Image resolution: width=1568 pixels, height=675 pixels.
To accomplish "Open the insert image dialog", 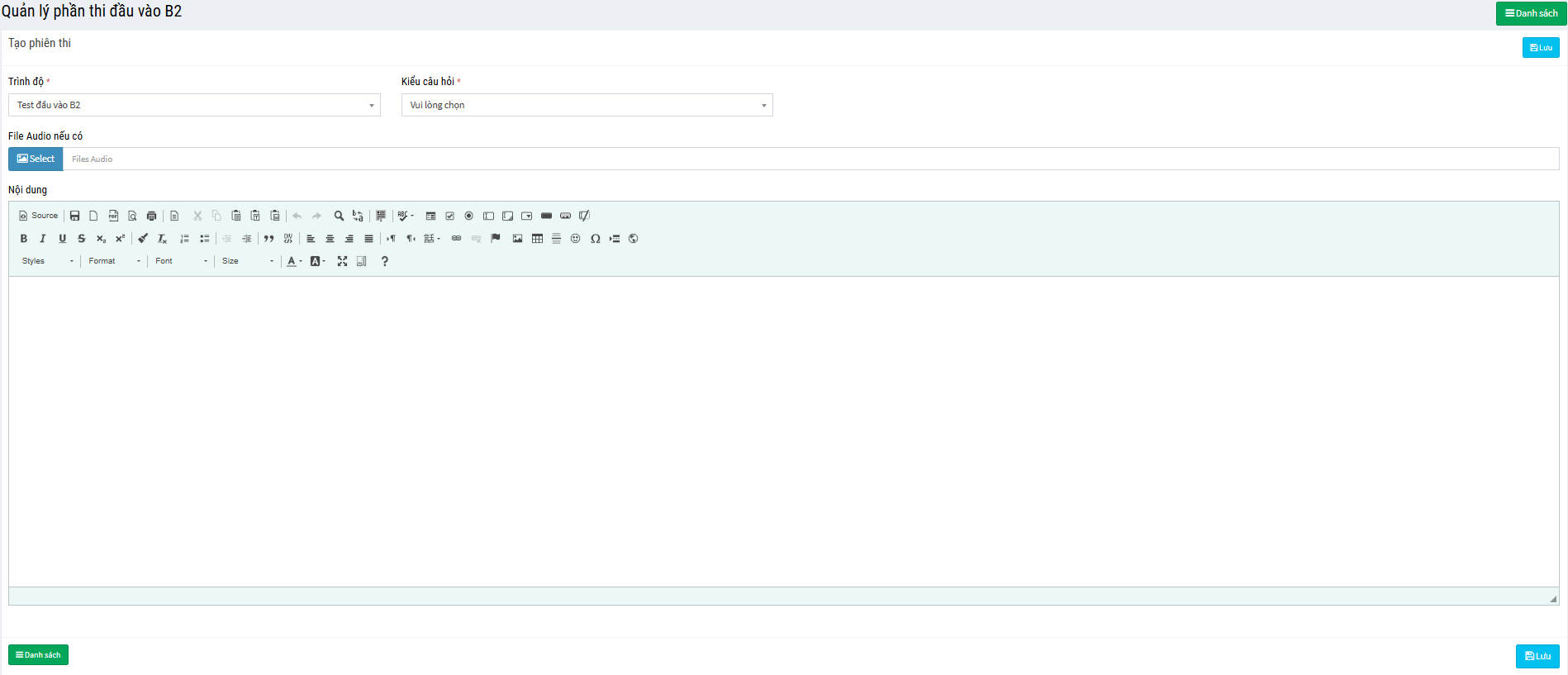I will tap(518, 239).
